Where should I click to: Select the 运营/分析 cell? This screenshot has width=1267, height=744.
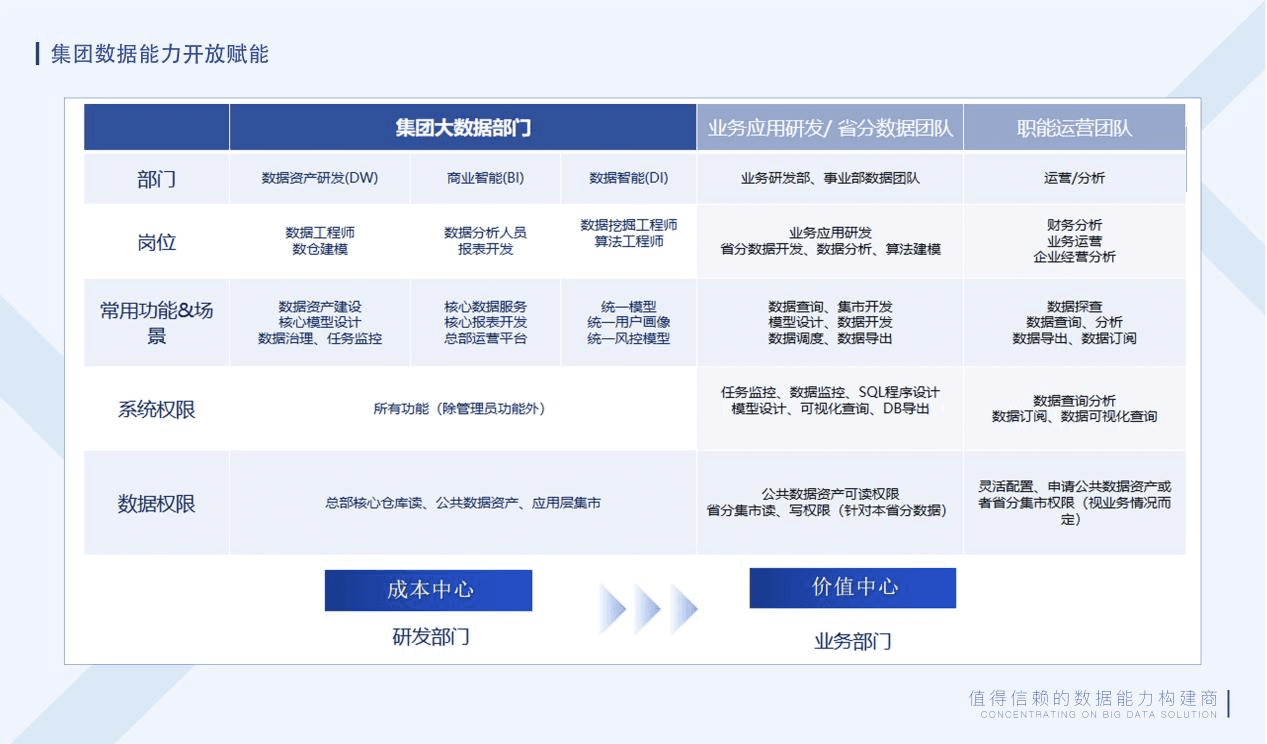coord(1075,178)
